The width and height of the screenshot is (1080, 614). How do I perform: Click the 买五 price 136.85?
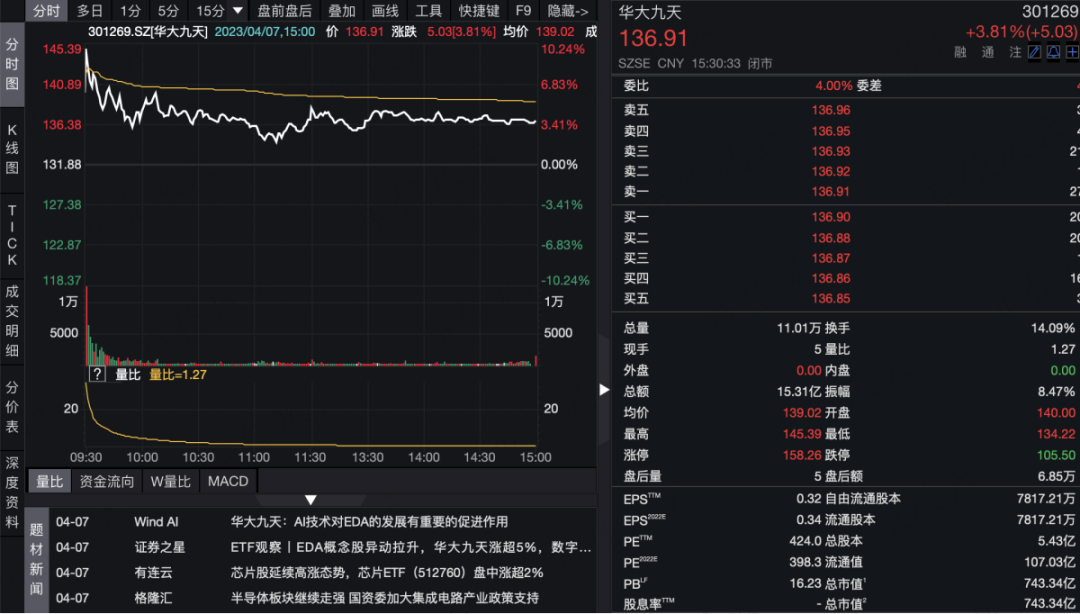[x=831, y=298]
